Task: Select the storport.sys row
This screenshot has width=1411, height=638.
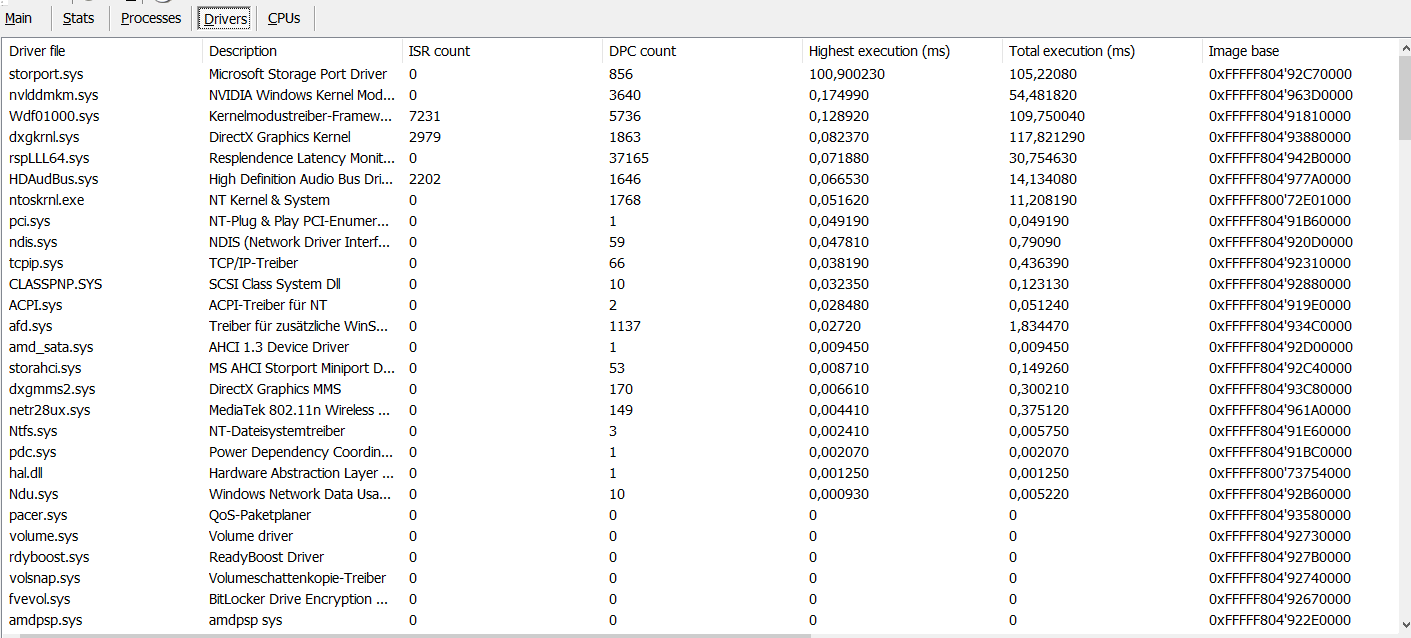Action: (700, 74)
